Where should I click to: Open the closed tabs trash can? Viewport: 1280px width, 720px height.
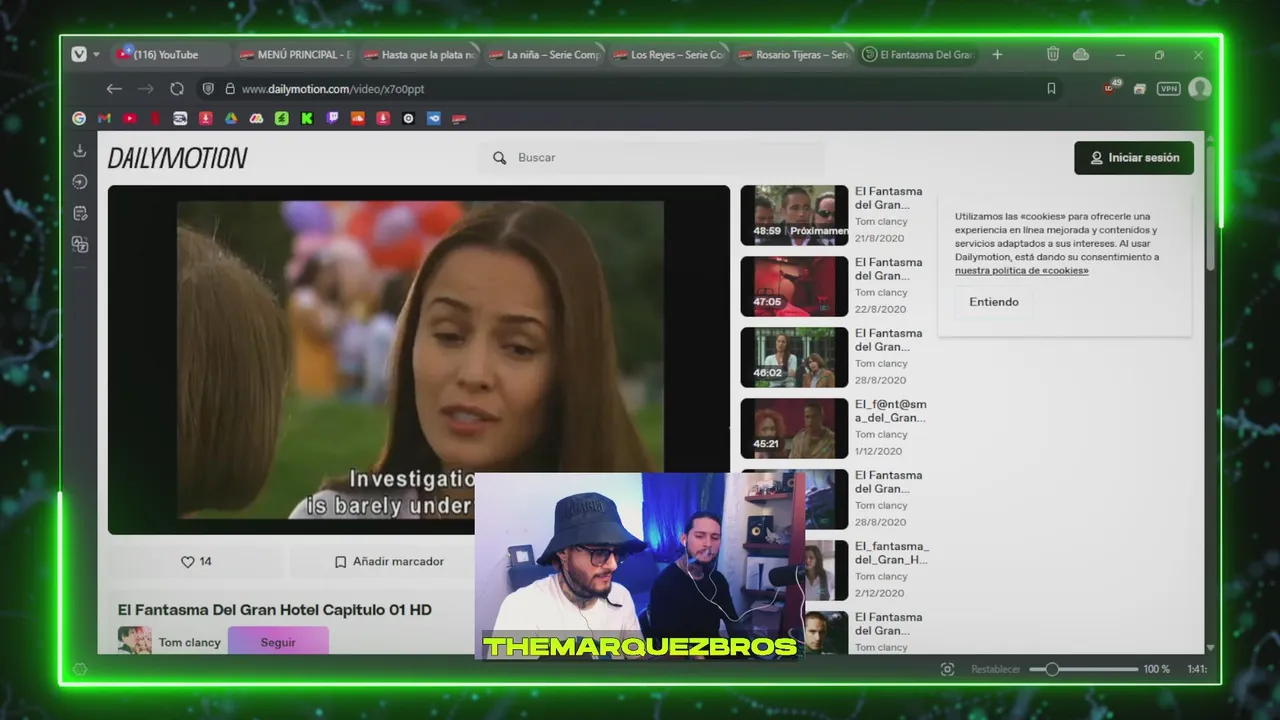1053,55
